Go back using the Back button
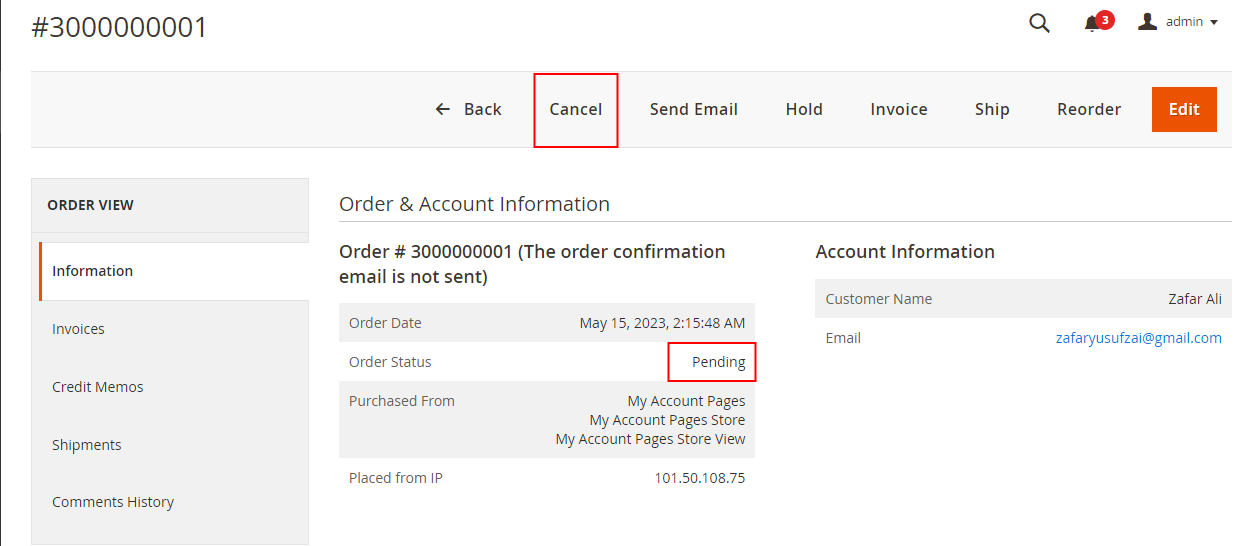 coord(468,110)
